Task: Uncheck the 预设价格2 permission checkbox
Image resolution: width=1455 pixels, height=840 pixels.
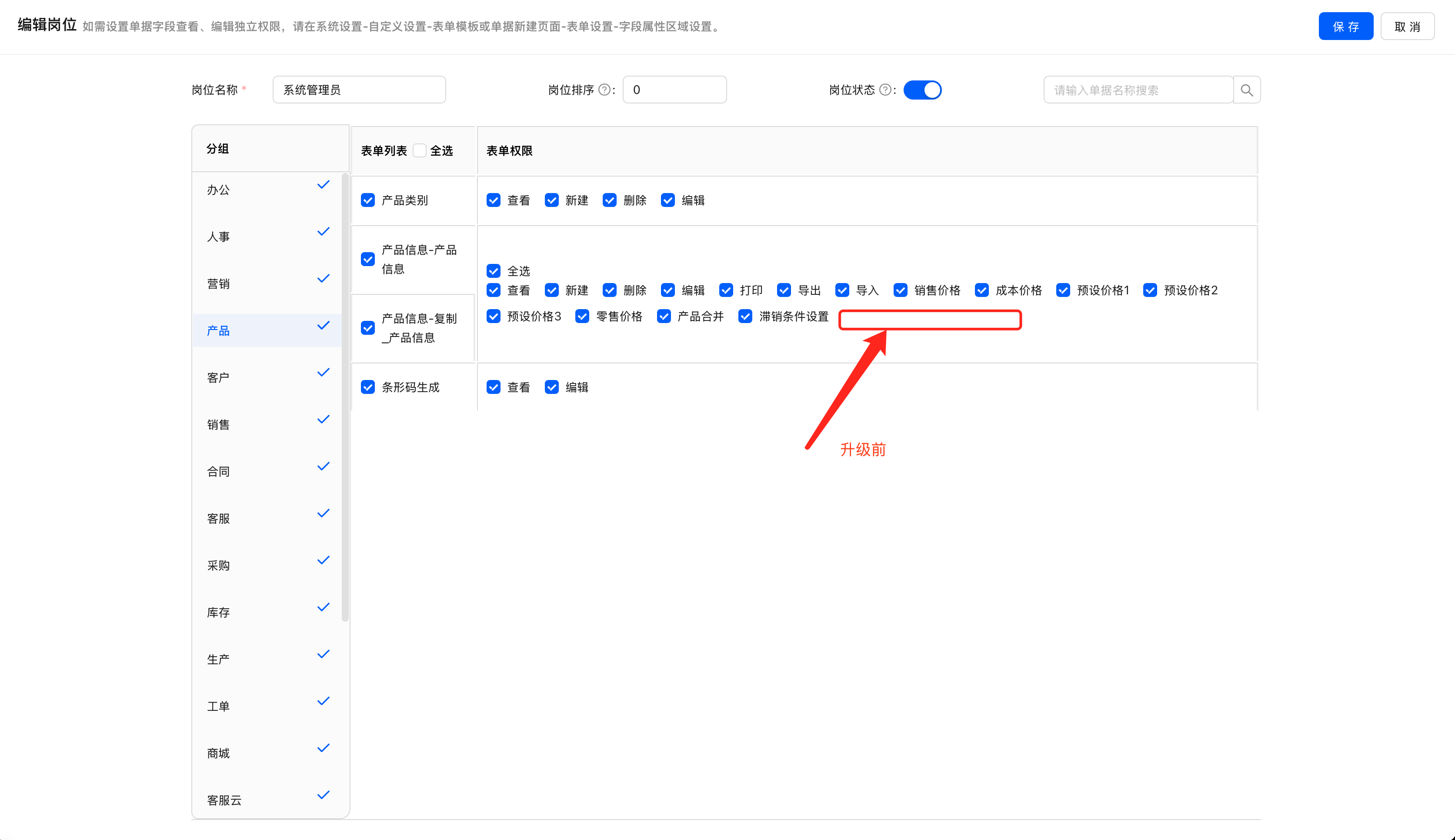Action: pos(1150,290)
